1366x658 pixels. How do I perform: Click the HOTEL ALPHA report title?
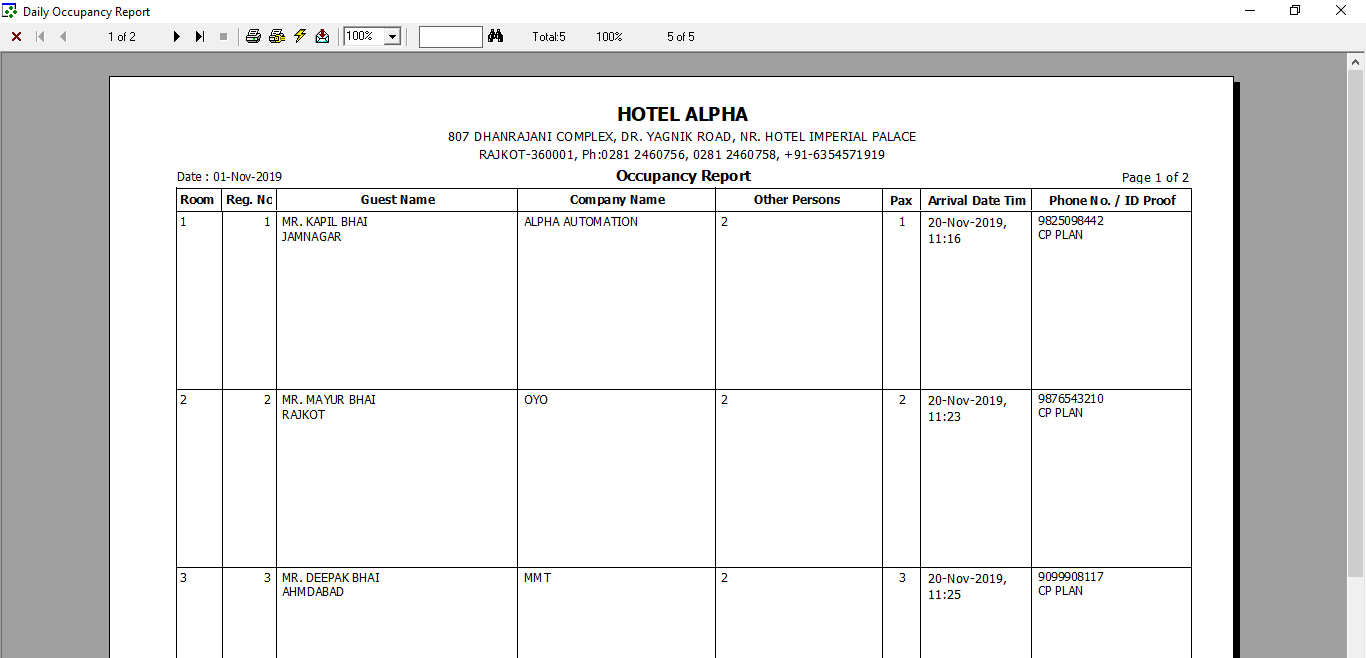(682, 115)
